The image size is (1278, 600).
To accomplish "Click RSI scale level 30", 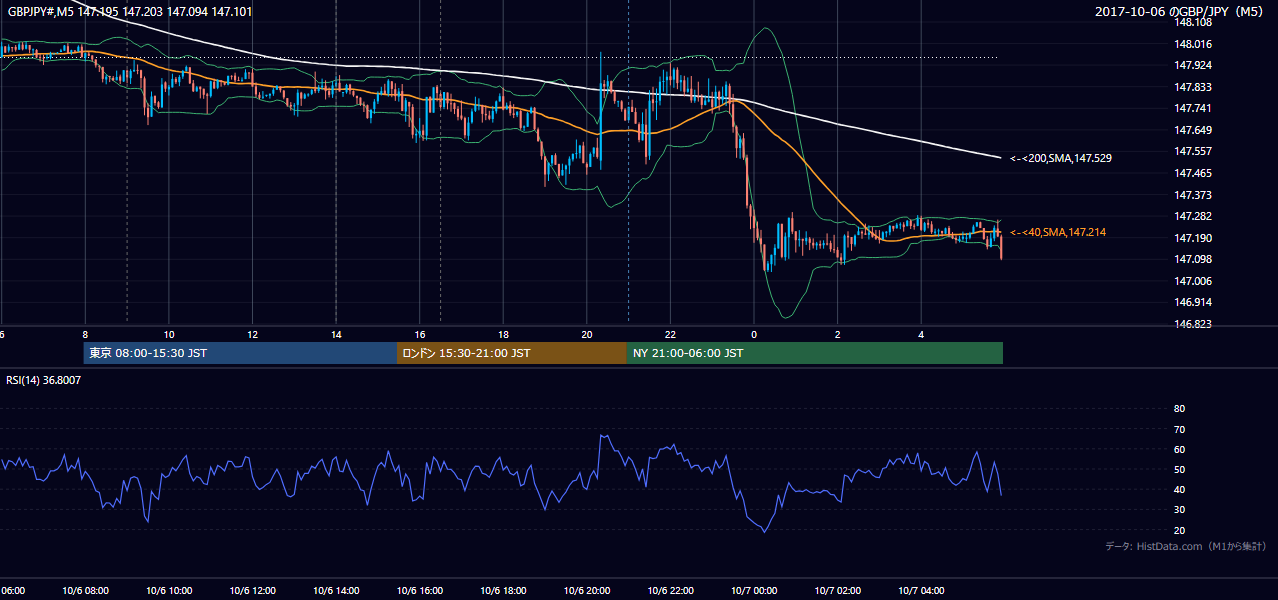I will (1179, 510).
